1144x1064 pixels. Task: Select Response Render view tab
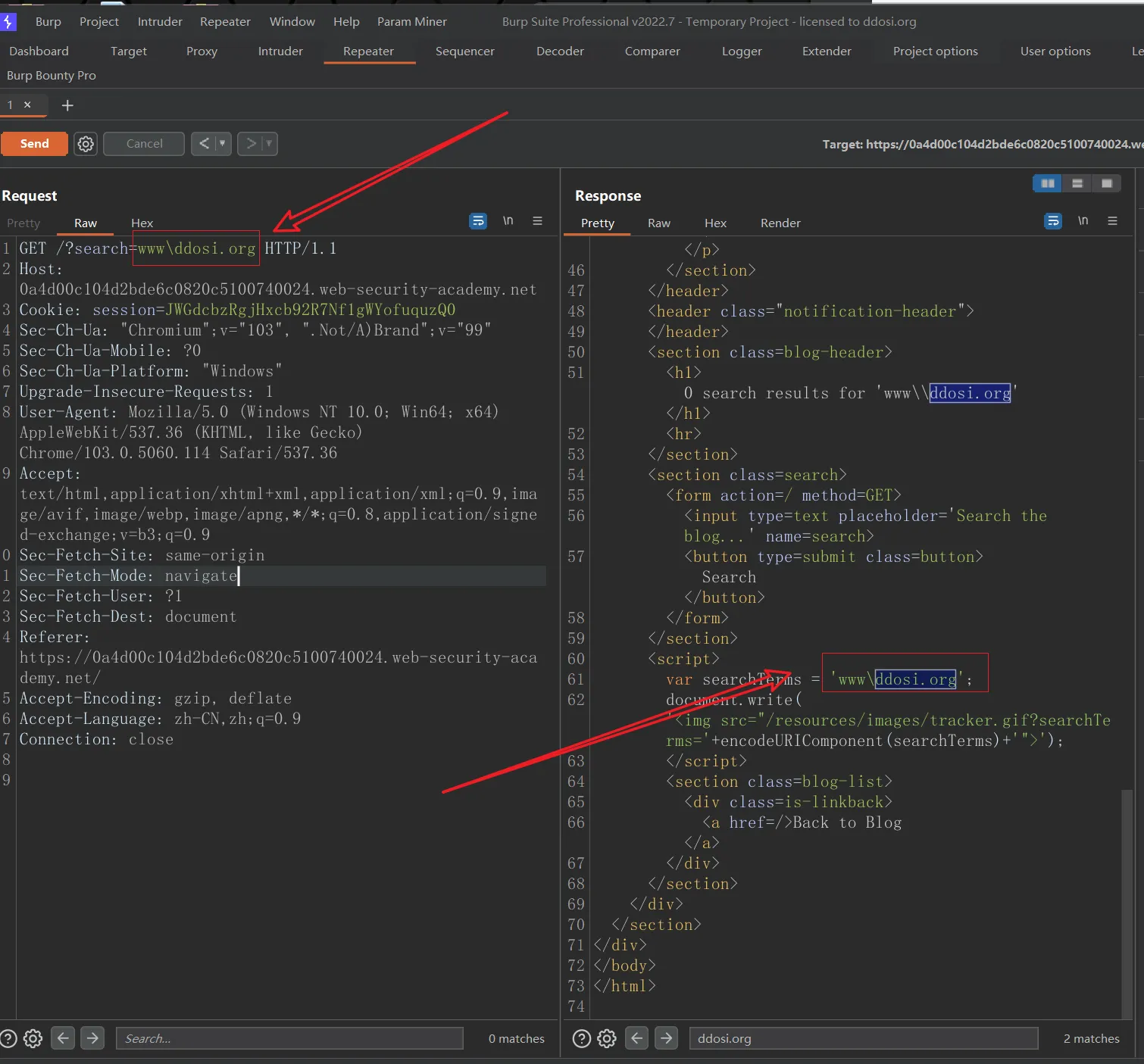click(780, 223)
